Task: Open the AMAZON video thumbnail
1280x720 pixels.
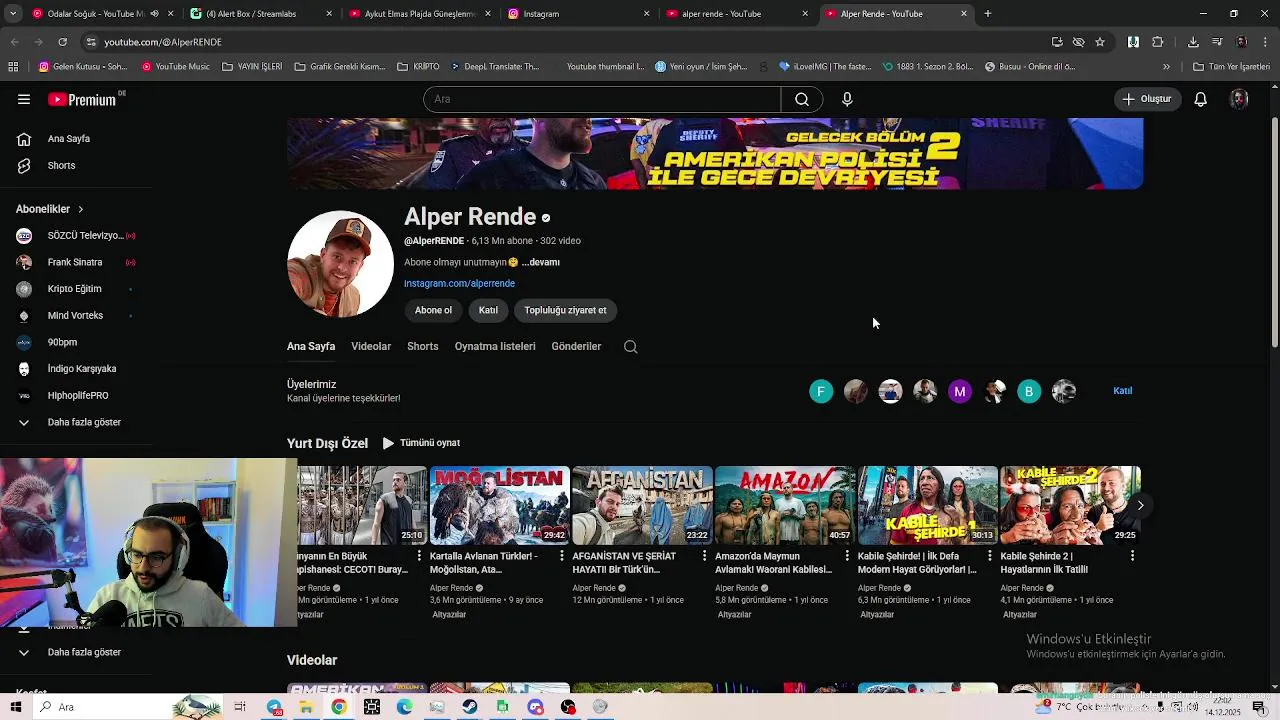Action: coord(785,505)
